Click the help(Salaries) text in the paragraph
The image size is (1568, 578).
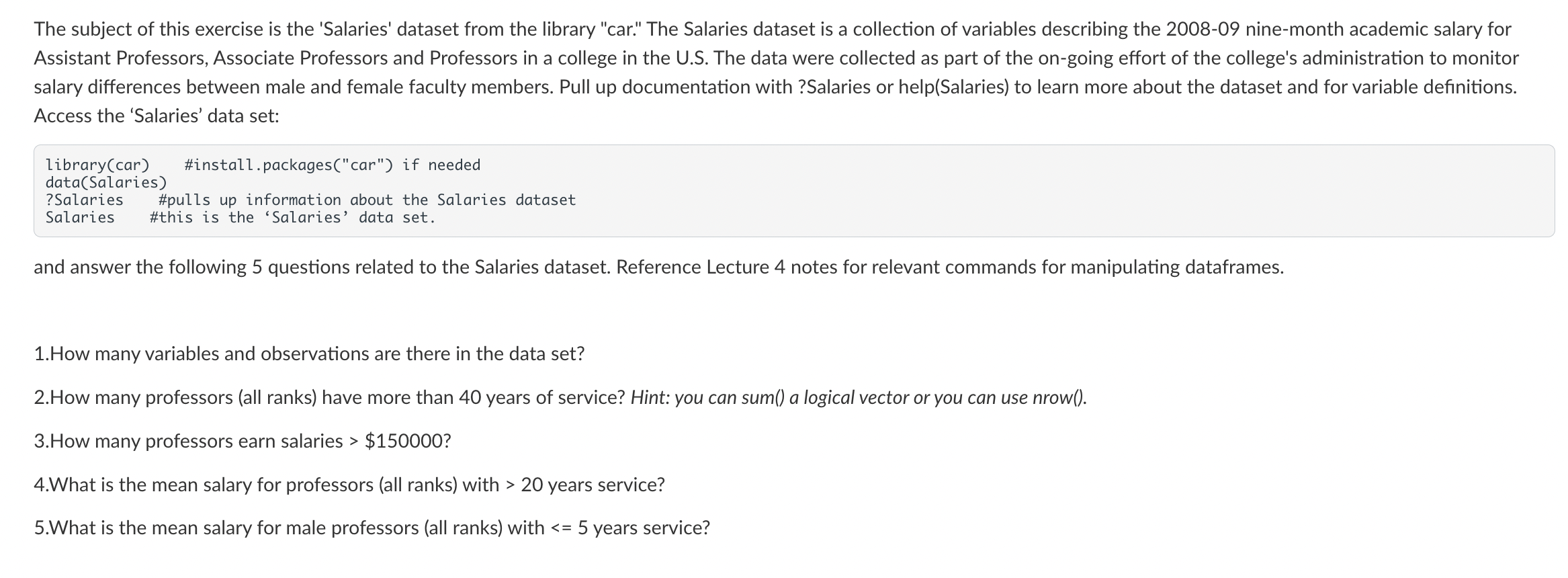pyautogui.click(x=953, y=87)
